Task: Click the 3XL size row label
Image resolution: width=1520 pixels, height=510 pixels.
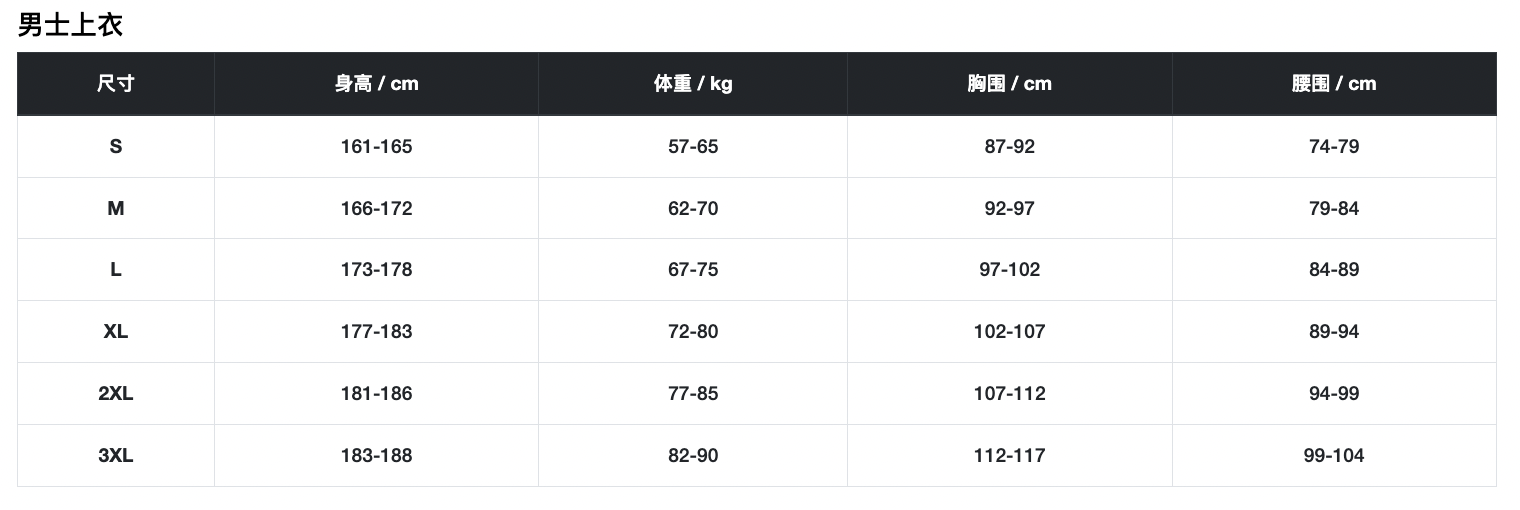Action: (116, 456)
